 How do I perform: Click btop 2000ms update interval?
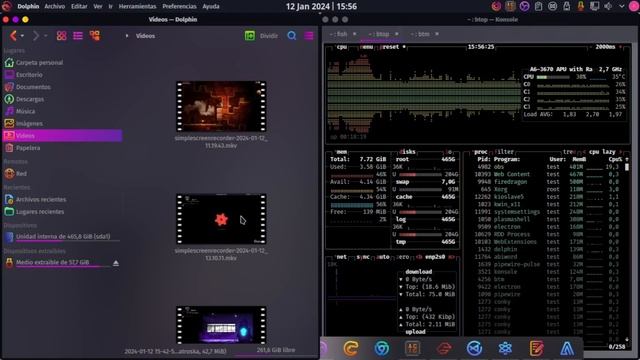pyautogui.click(x=605, y=47)
